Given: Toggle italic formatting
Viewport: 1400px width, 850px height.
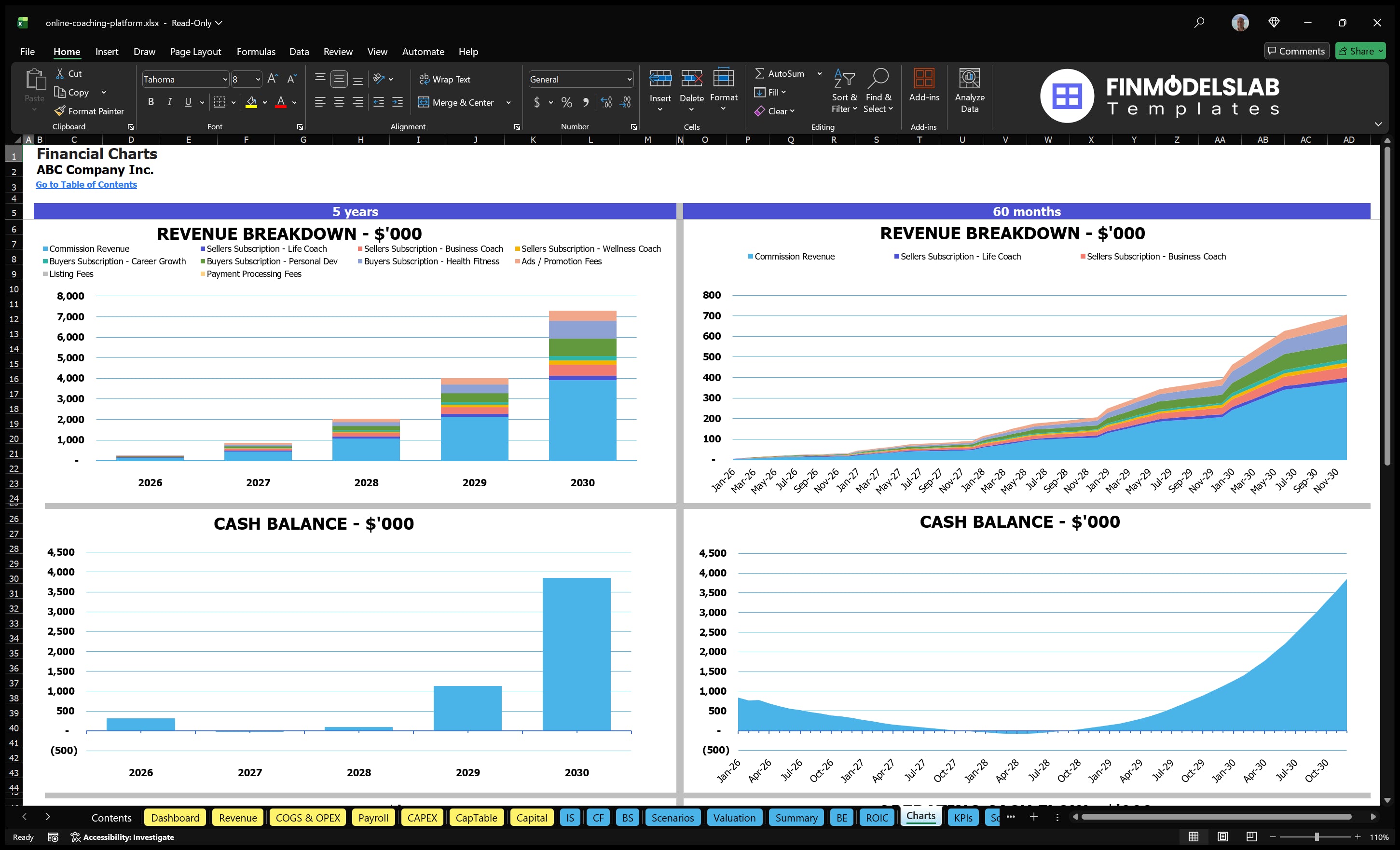Looking at the screenshot, I should click(169, 102).
